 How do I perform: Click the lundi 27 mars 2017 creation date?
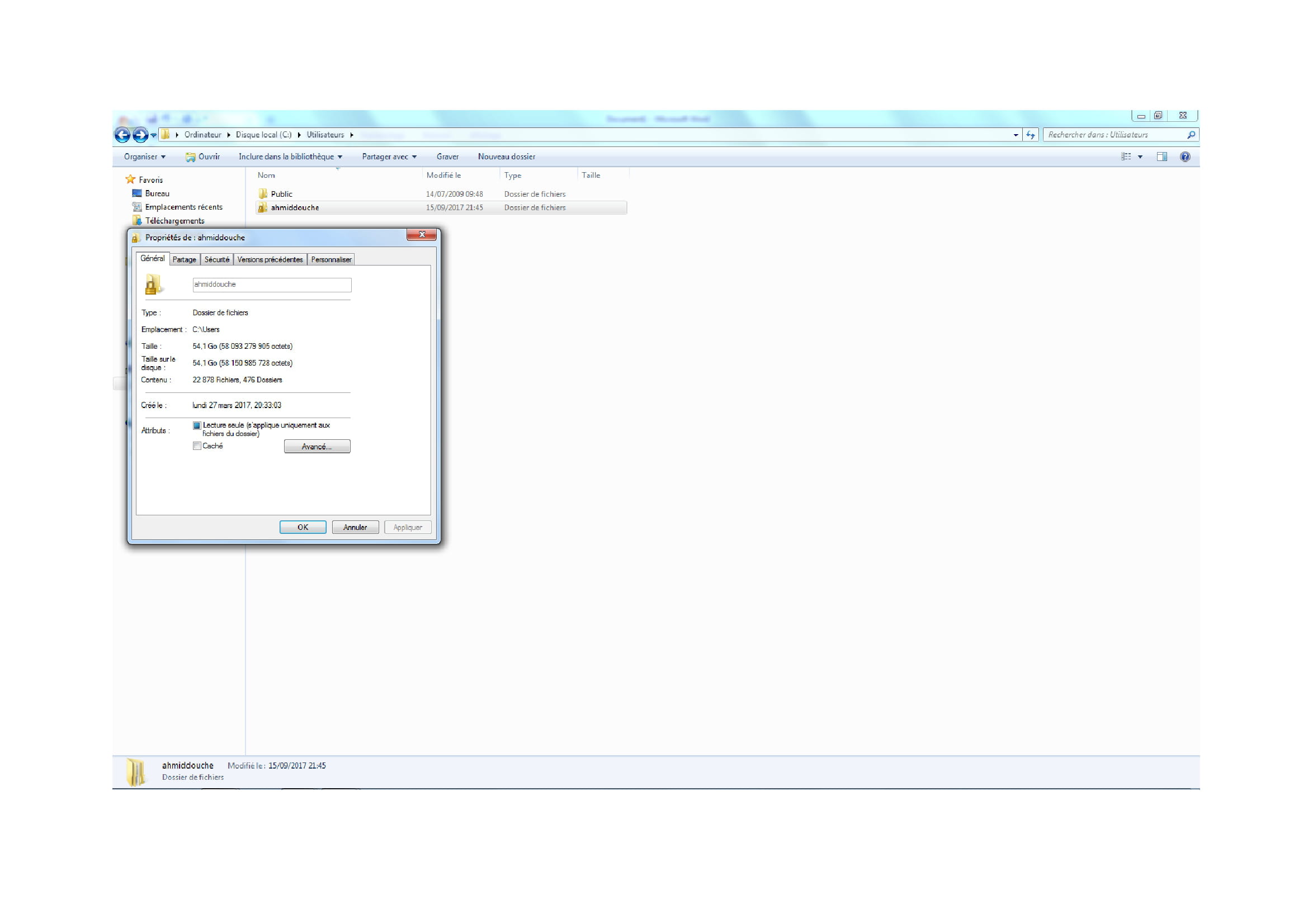(237, 406)
